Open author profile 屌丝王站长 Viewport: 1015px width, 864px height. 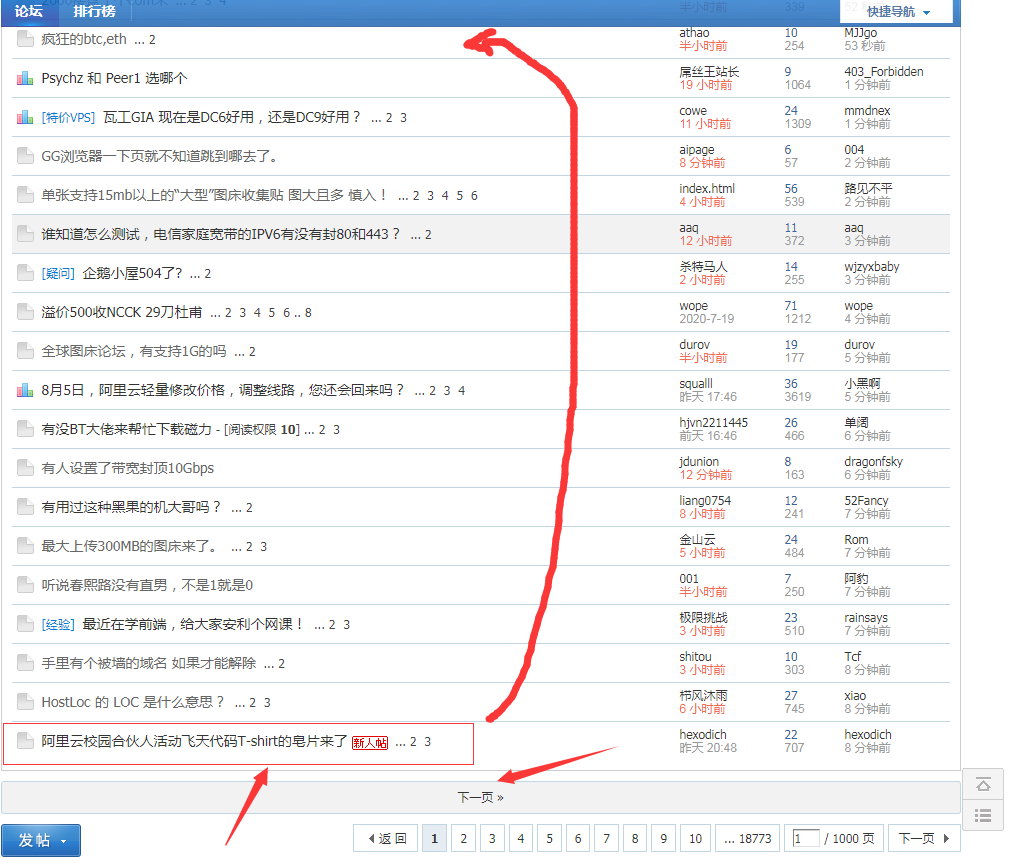coord(709,72)
